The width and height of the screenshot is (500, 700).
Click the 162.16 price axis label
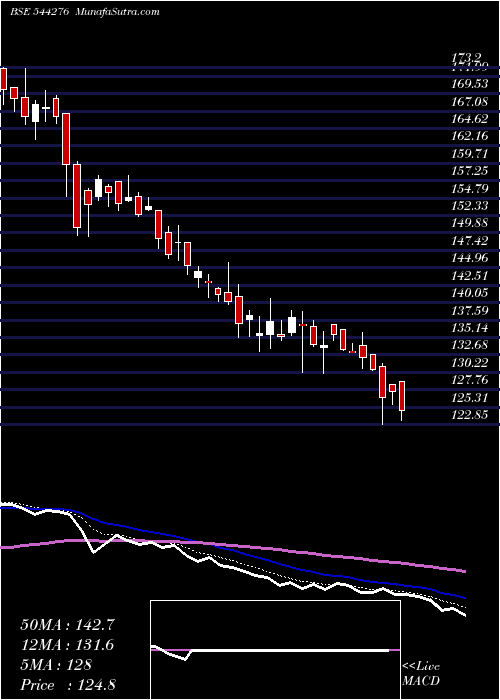[470, 137]
